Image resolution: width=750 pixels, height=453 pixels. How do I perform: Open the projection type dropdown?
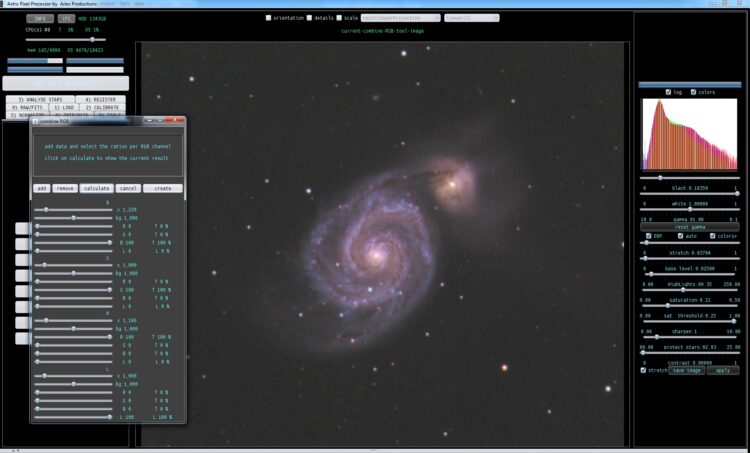click(400, 18)
